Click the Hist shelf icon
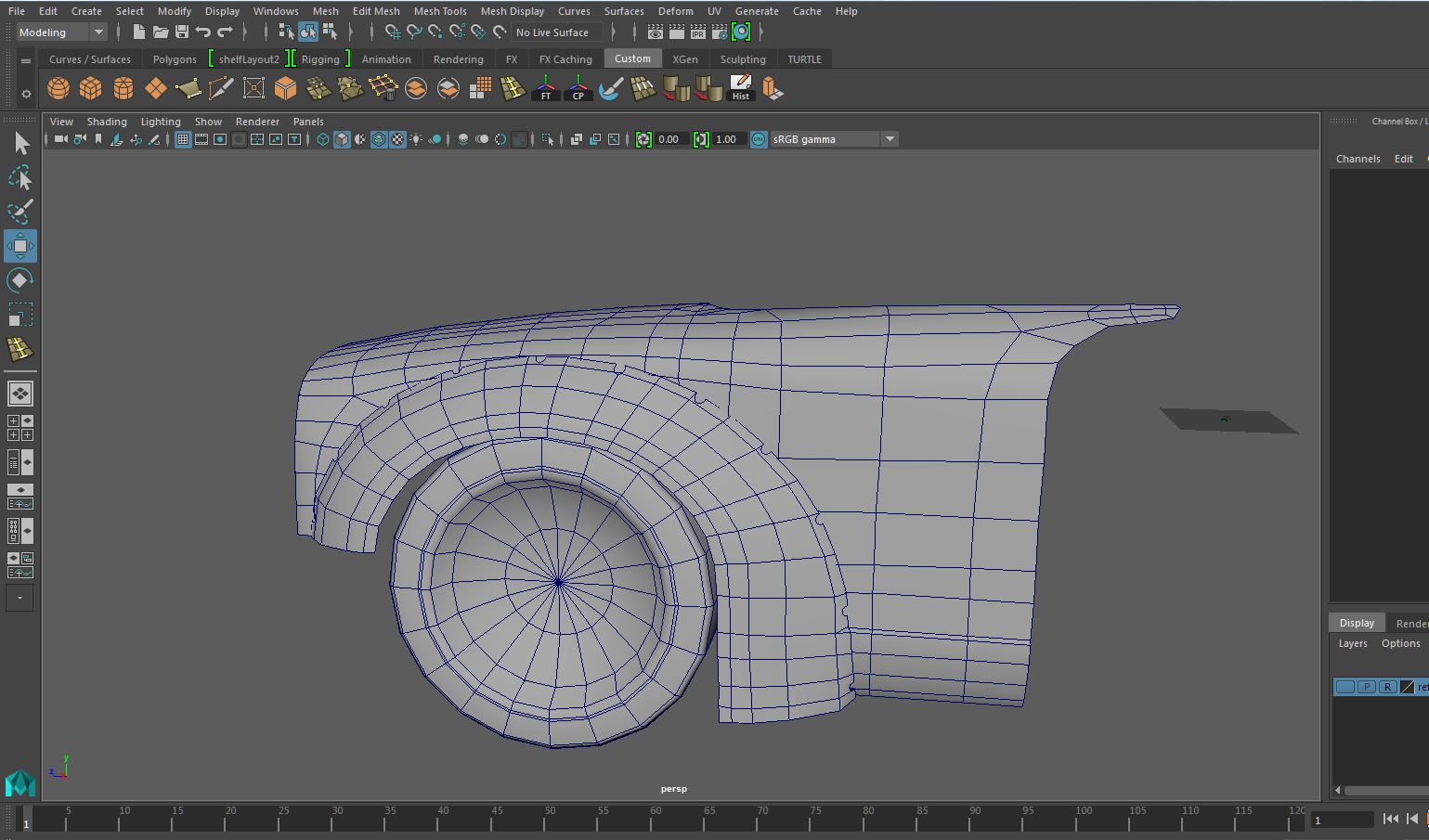This screenshot has width=1429, height=840. (x=740, y=88)
